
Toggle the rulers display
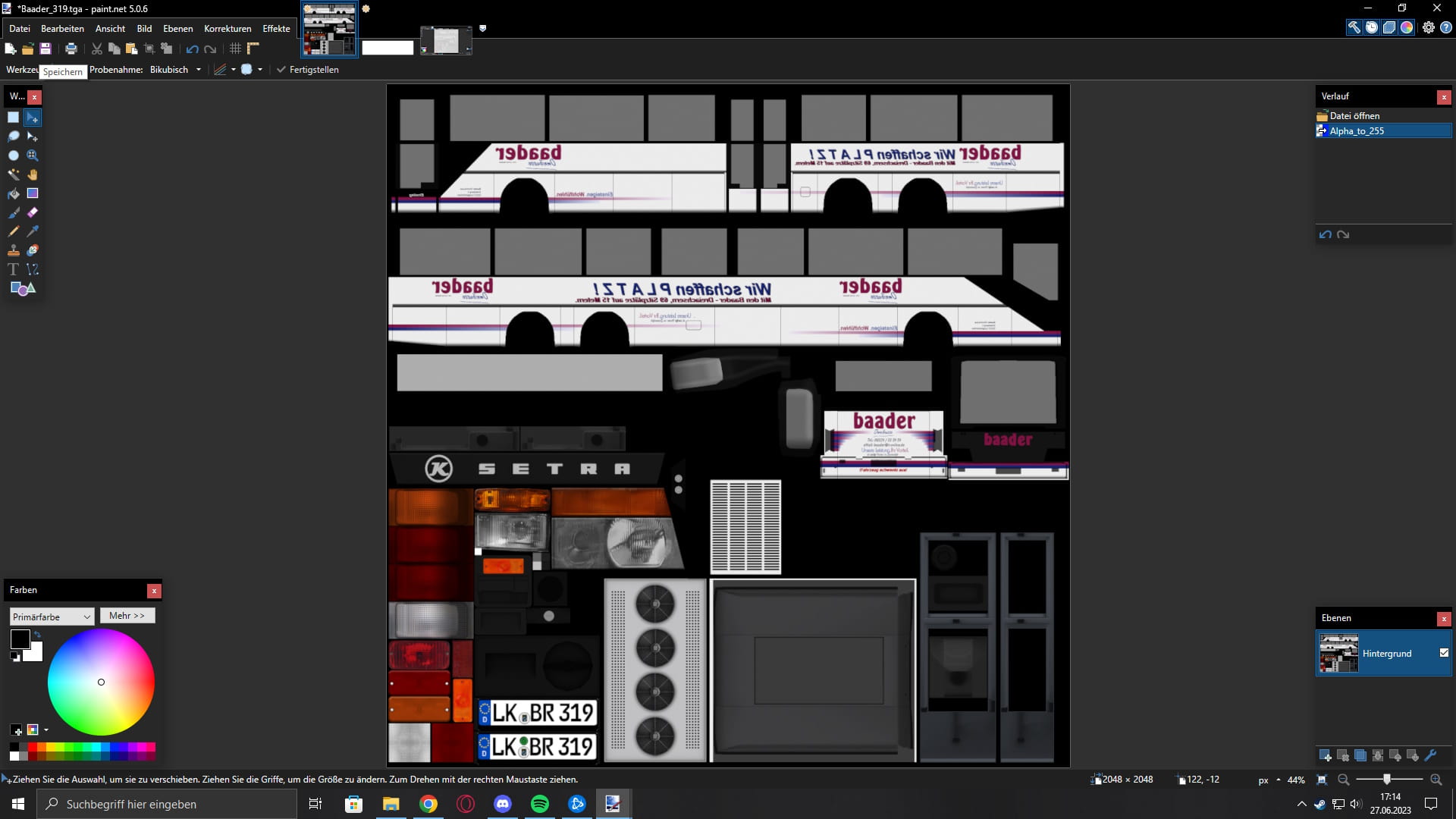tap(253, 49)
